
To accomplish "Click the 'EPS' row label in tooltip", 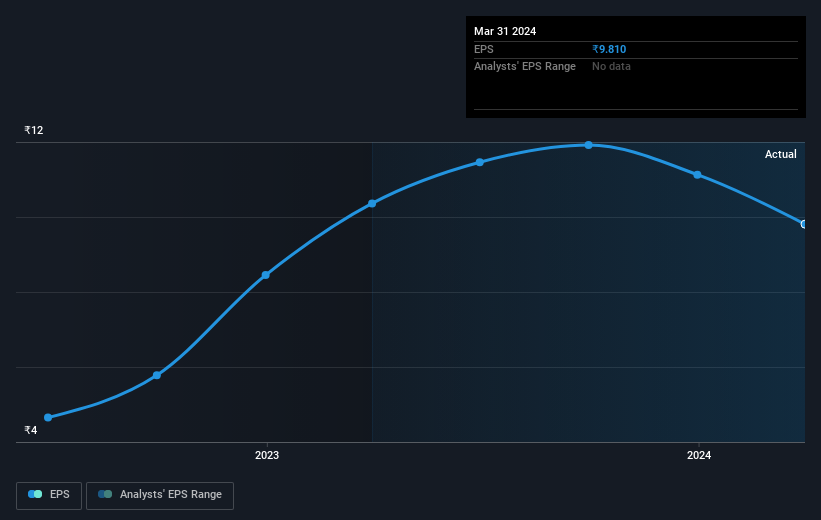I will pyautogui.click(x=484, y=49).
